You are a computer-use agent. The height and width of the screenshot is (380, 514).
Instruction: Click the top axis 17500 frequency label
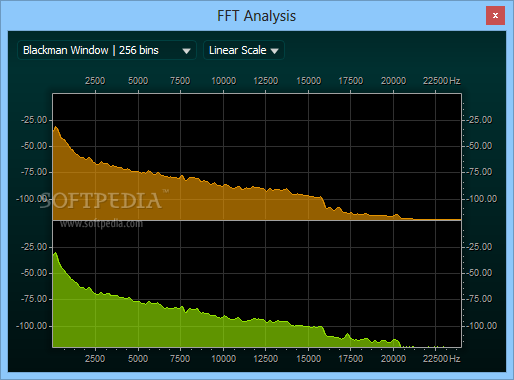[351, 81]
